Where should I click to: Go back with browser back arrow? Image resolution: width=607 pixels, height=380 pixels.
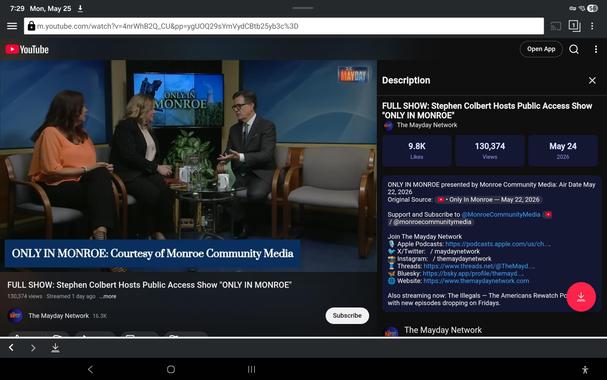coord(11,348)
